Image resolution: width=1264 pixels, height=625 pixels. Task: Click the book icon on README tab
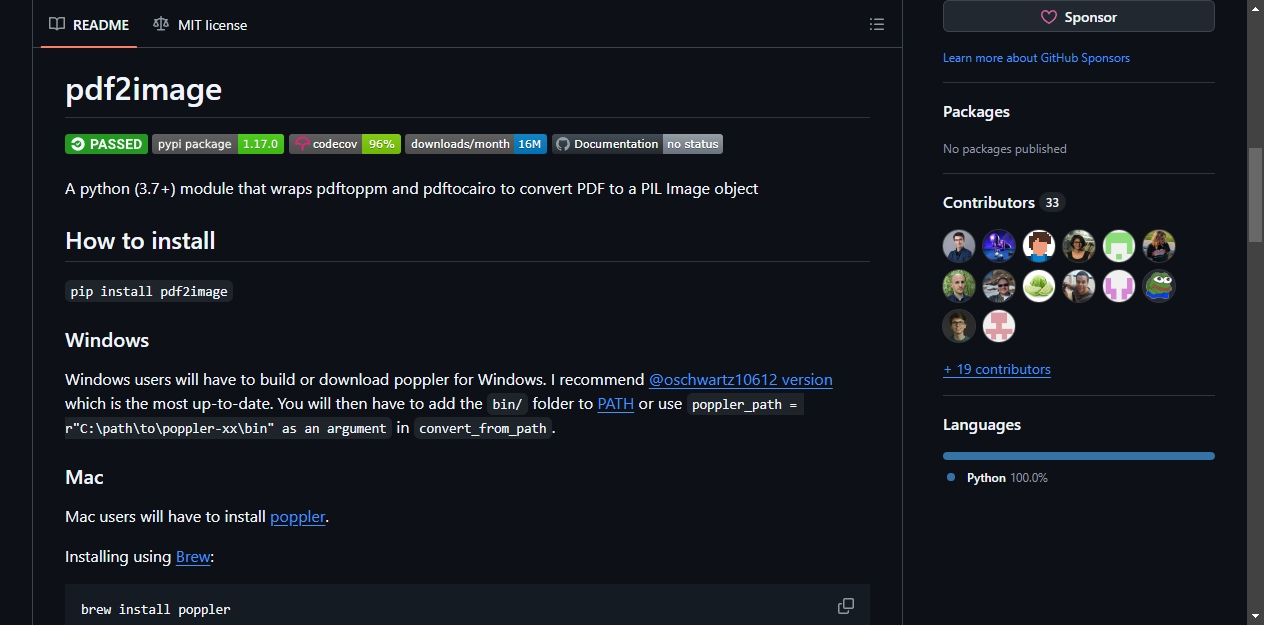(58, 24)
